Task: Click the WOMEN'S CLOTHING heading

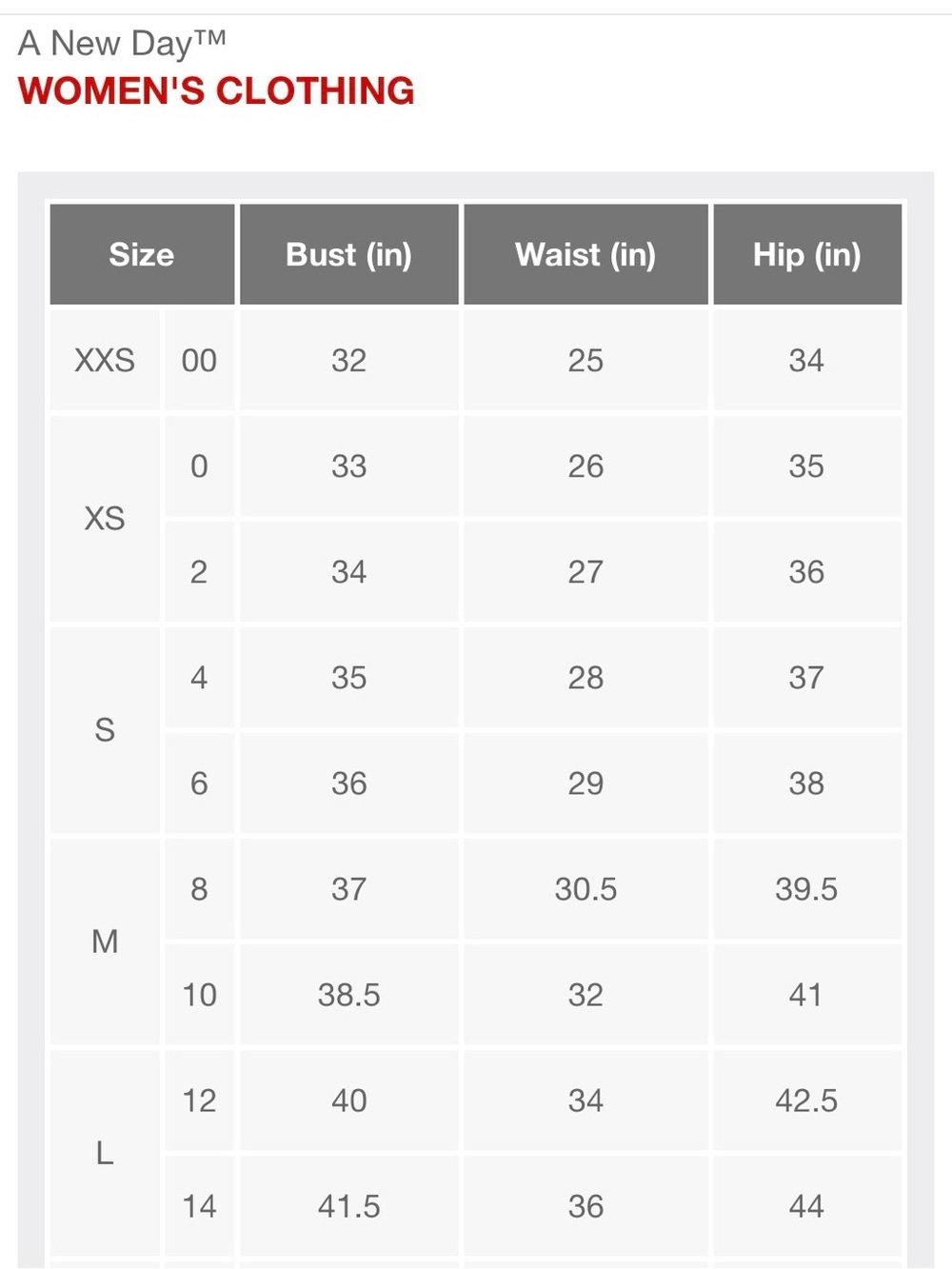Action: 216,91
